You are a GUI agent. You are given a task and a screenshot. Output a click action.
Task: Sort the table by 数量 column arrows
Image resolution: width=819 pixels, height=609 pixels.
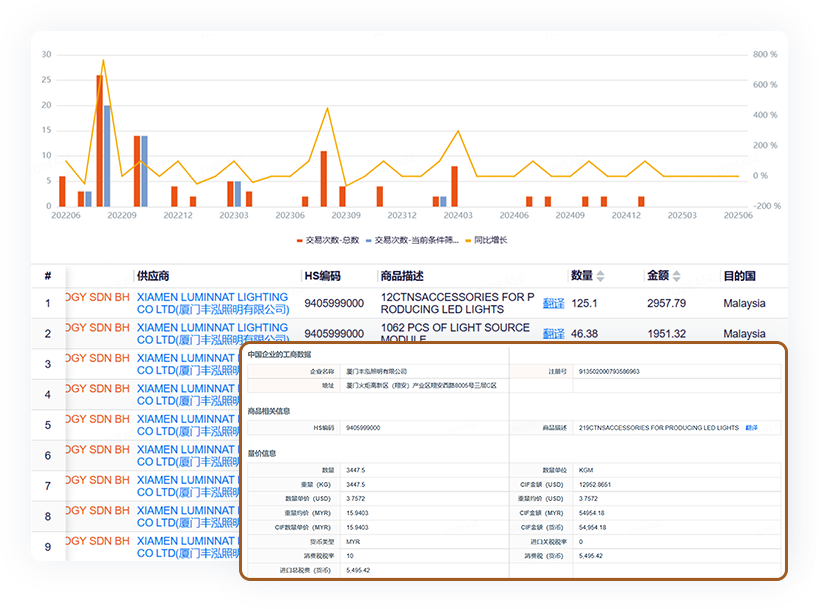[600, 276]
